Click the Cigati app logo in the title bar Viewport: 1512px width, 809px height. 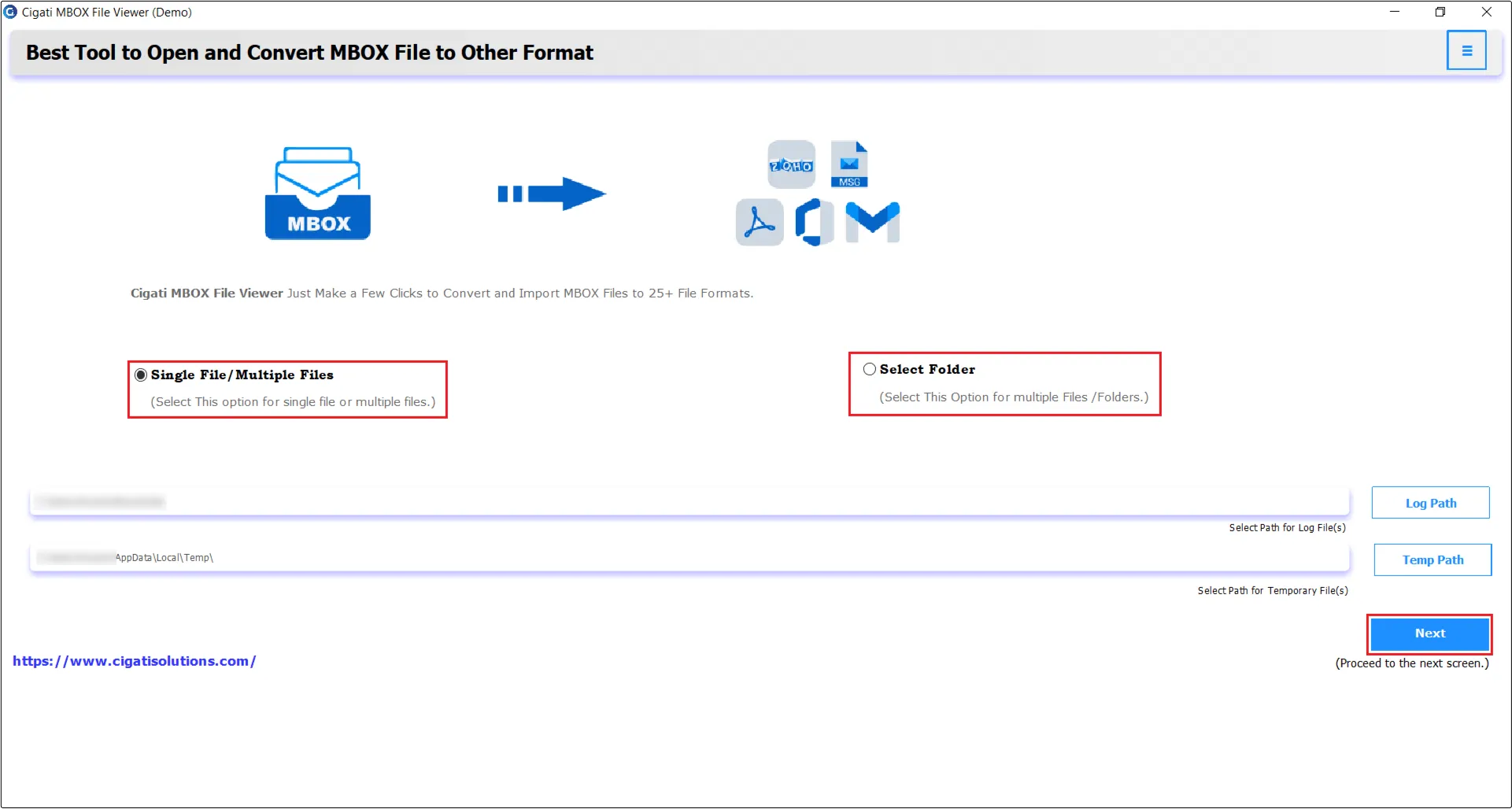(x=11, y=12)
